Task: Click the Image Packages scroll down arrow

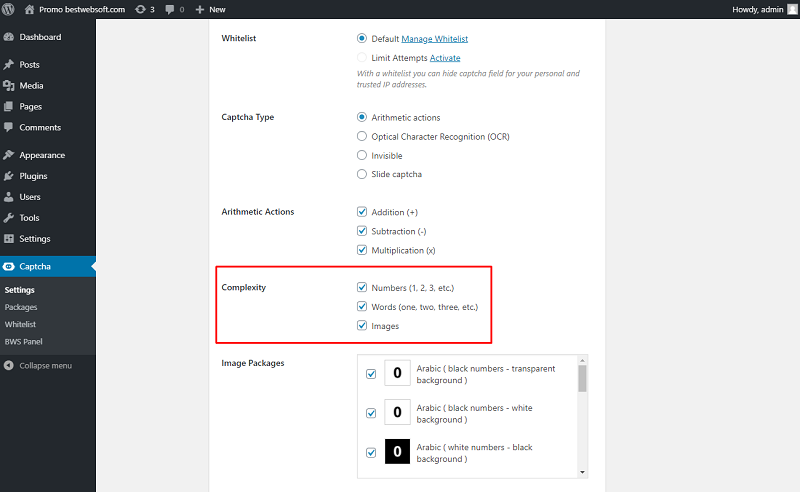Action: pyautogui.click(x=582, y=473)
